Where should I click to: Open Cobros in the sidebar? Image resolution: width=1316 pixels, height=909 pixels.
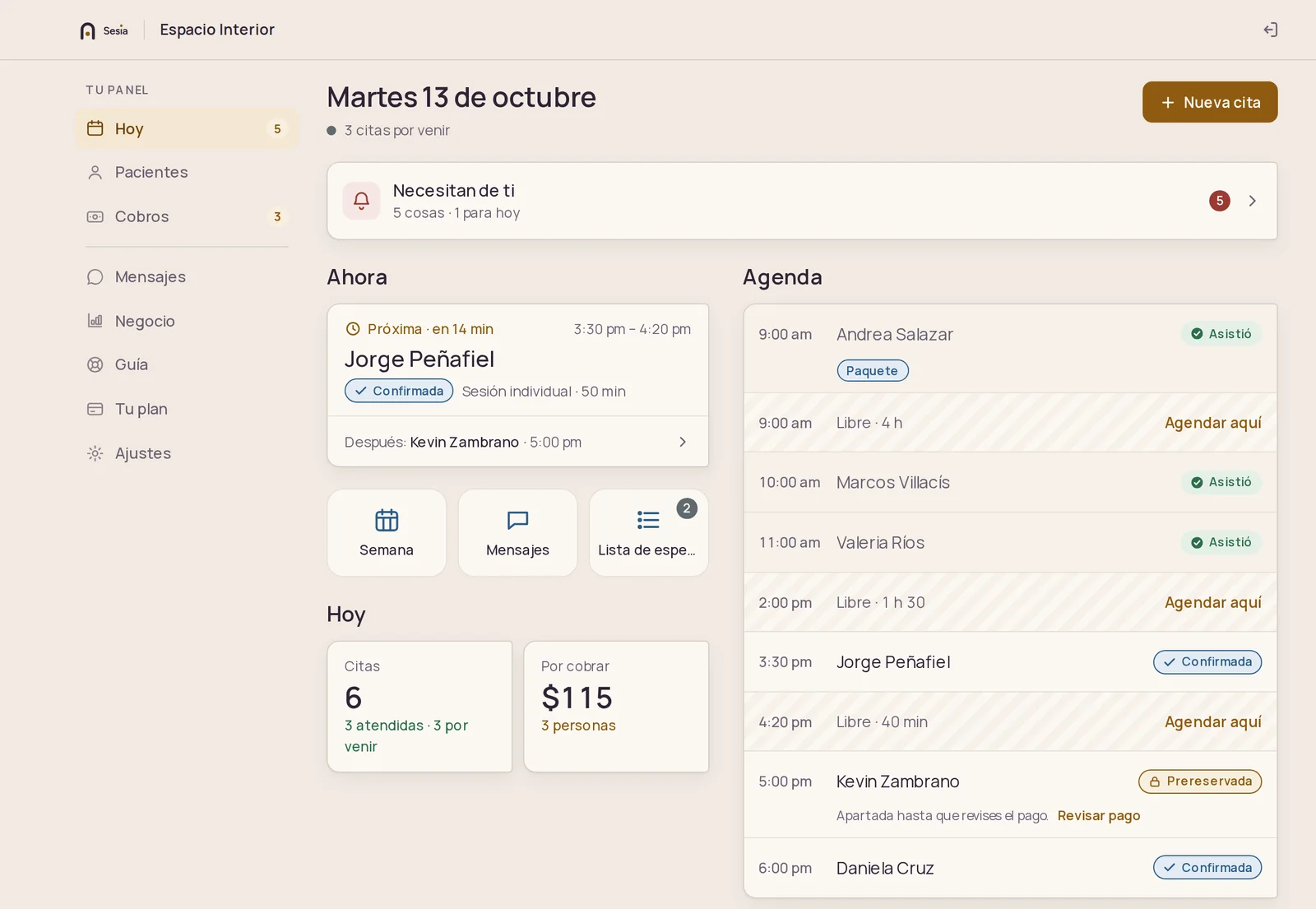(188, 216)
